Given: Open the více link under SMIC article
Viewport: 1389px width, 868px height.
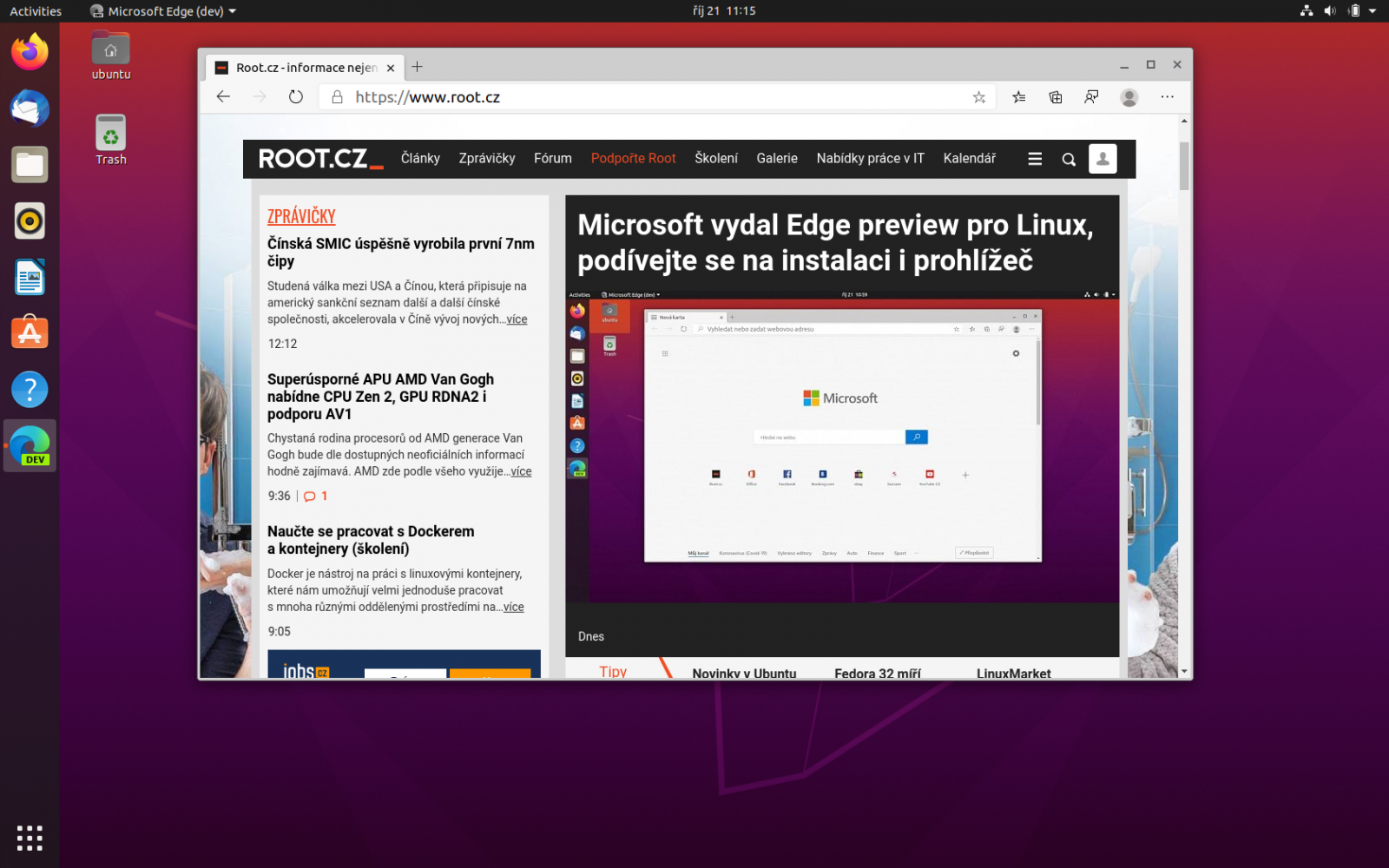Looking at the screenshot, I should click(x=517, y=319).
